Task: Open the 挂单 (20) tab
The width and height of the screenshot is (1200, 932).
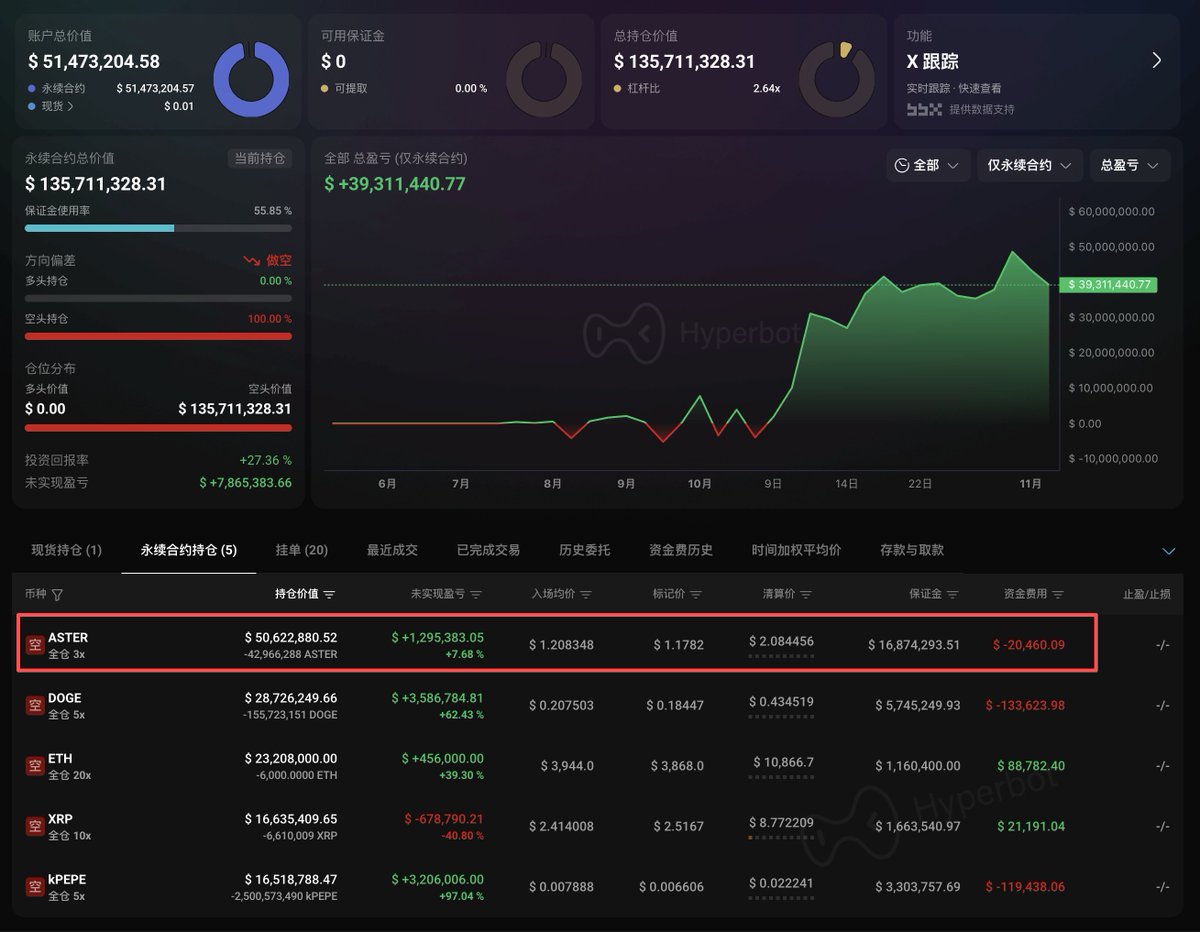Action: coord(302,550)
